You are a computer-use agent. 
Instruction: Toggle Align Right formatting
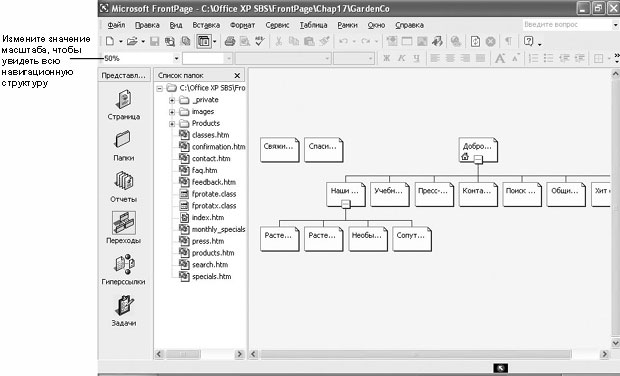[x=465, y=59]
